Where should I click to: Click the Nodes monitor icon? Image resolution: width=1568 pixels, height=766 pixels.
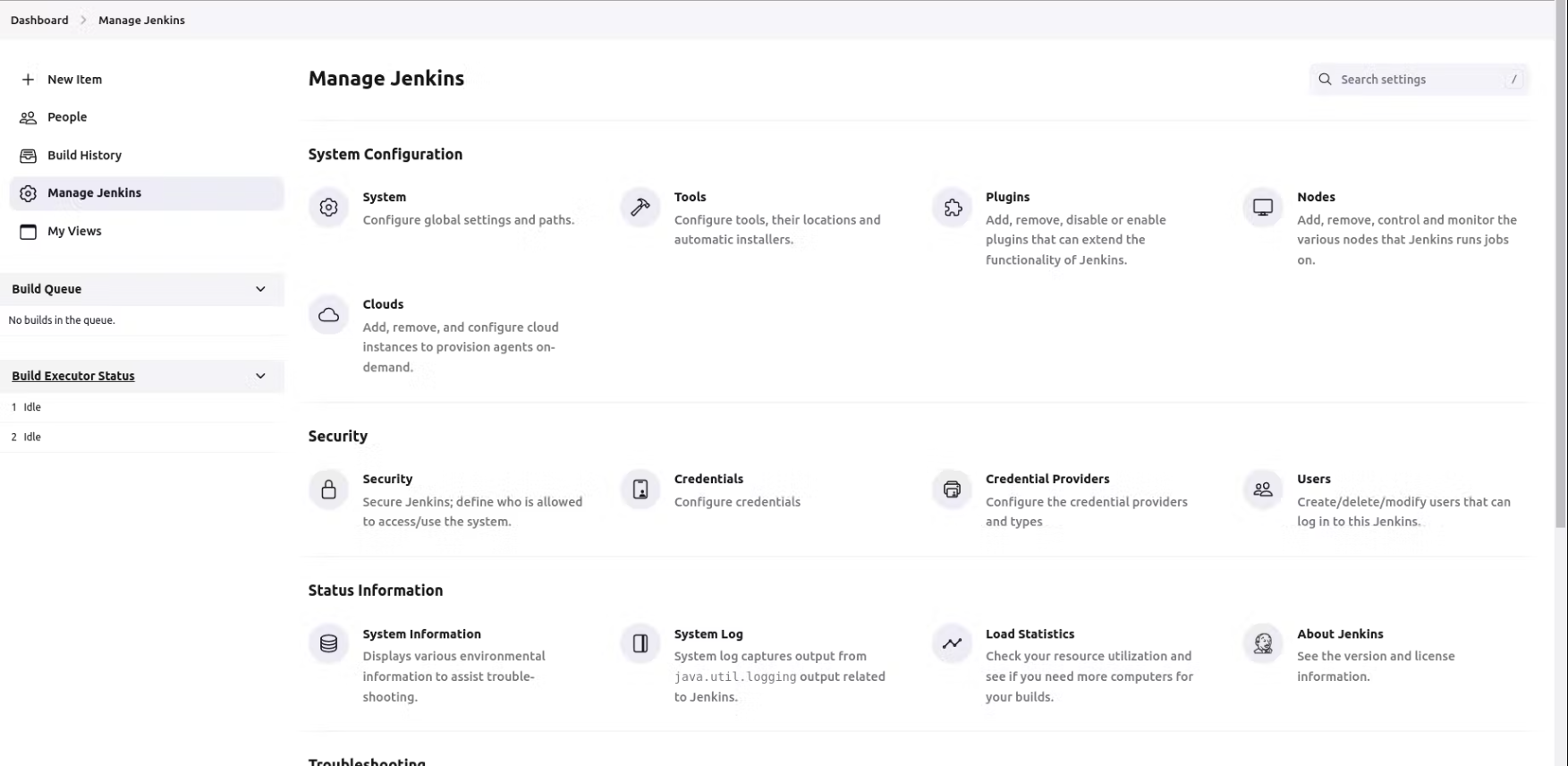(1263, 208)
